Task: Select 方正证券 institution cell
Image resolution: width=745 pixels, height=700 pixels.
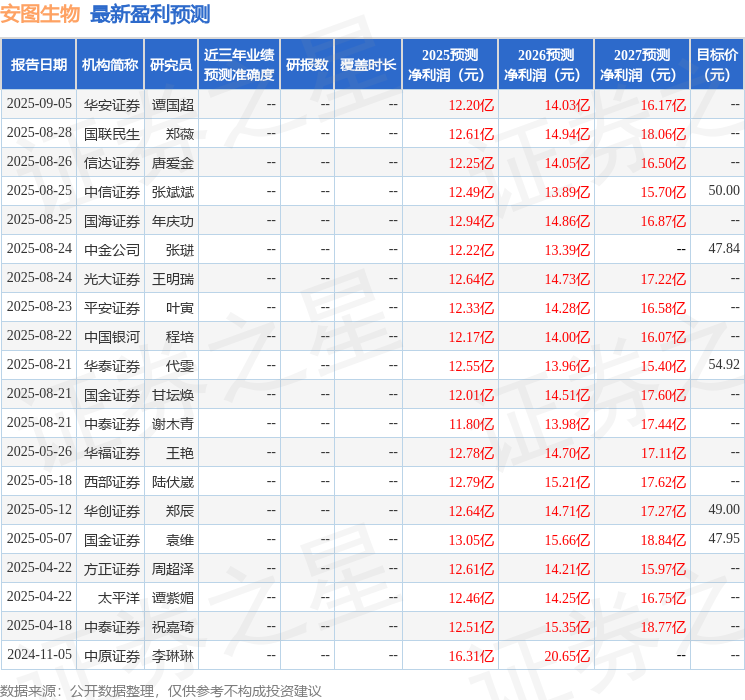Action: coord(112,569)
